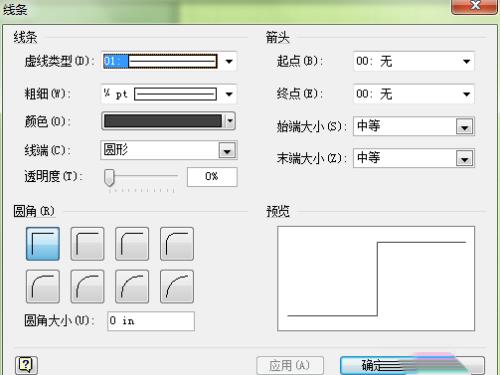
Task: Click the 应用 Apply button
Action: [290, 365]
